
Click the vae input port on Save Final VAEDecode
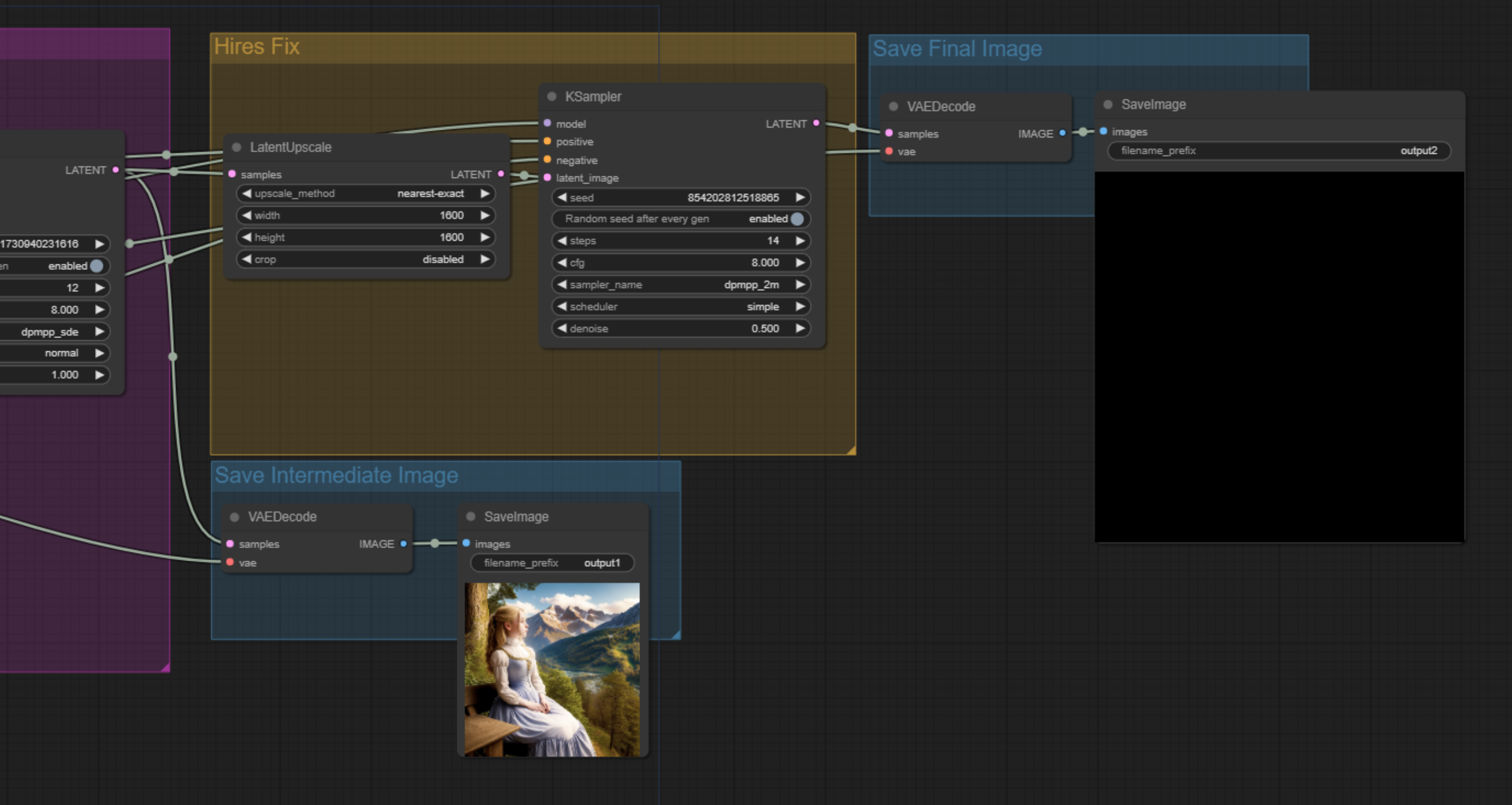889,151
